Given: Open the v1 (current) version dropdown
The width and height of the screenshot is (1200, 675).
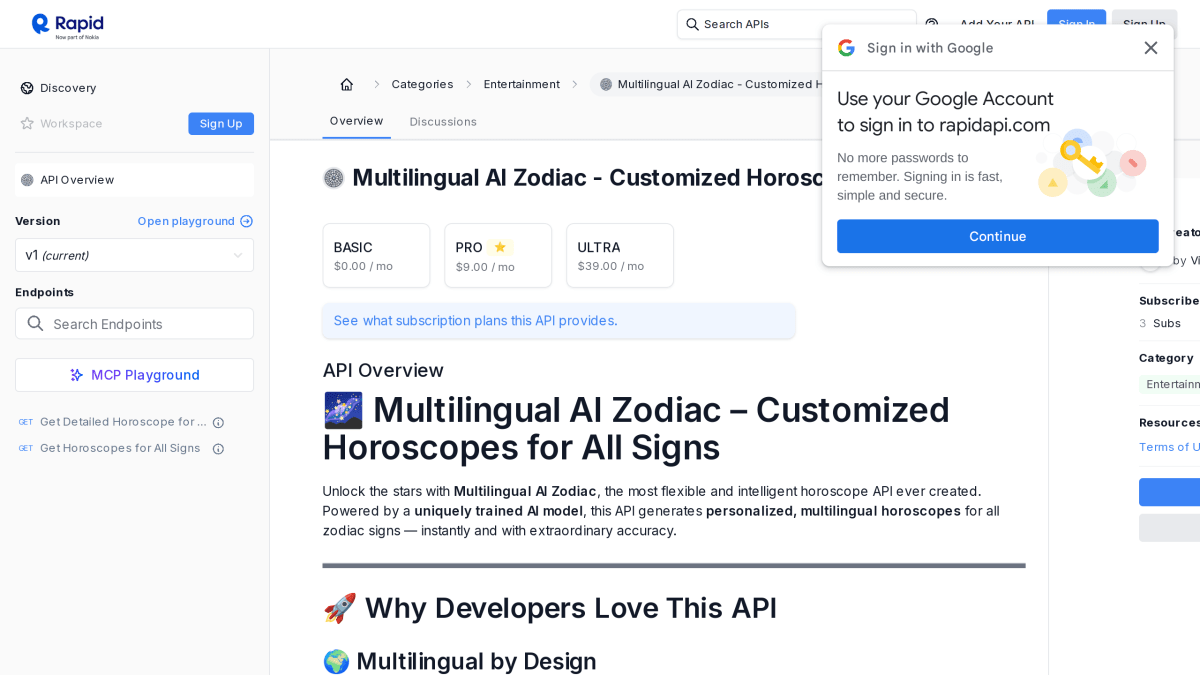Looking at the screenshot, I should [x=134, y=255].
